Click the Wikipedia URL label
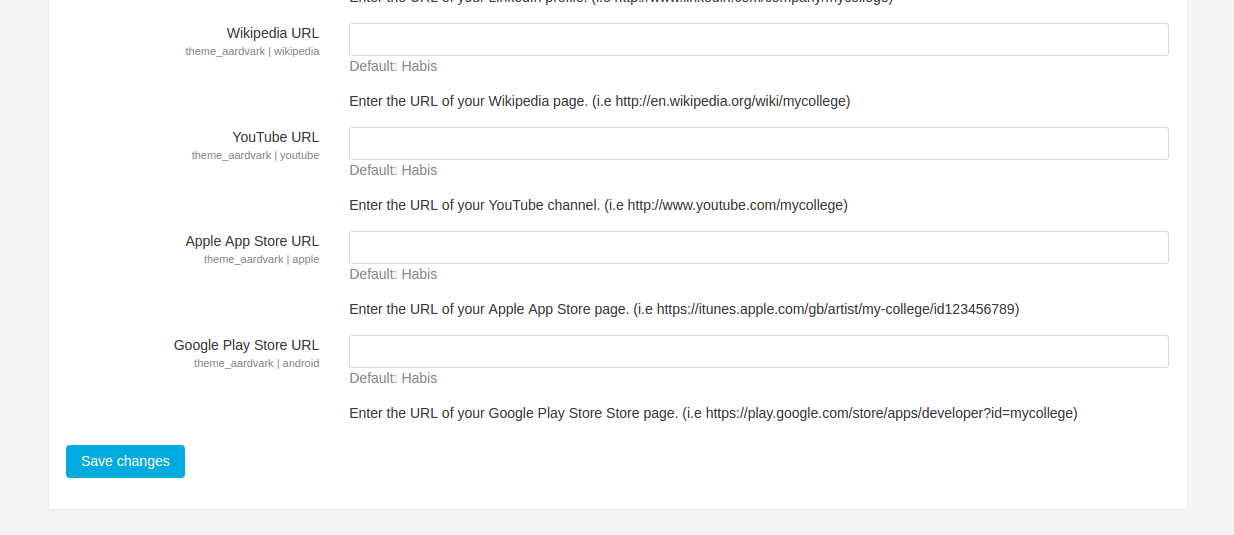1234x535 pixels. pyautogui.click(x=273, y=33)
